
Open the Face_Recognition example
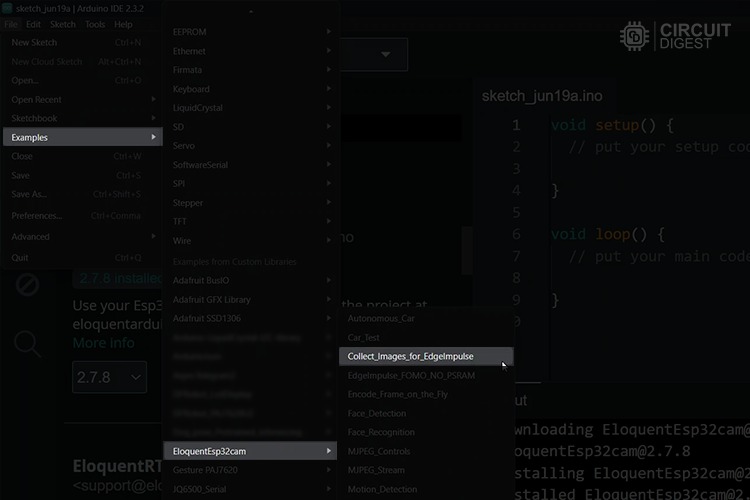(x=426, y=433)
